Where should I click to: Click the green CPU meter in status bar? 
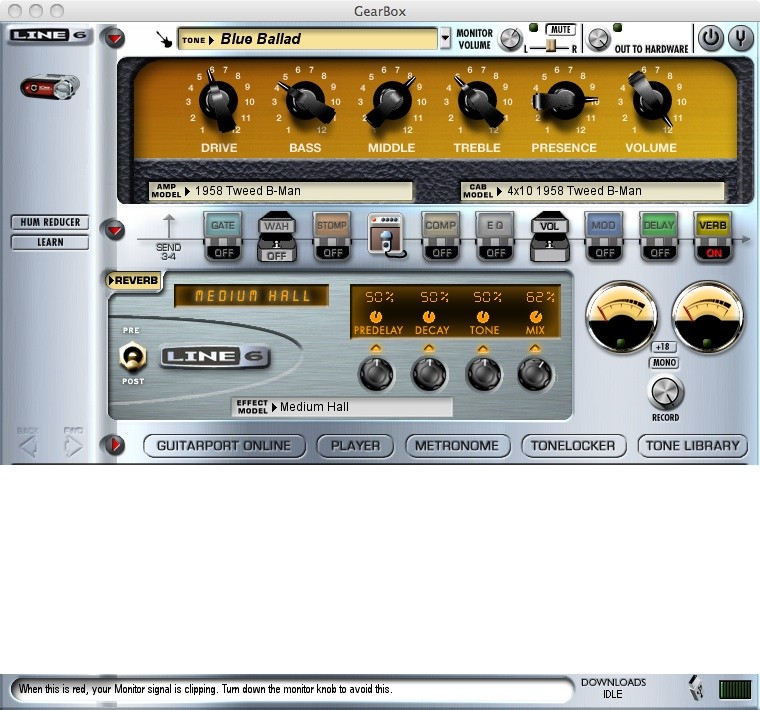pyautogui.click(x=735, y=689)
